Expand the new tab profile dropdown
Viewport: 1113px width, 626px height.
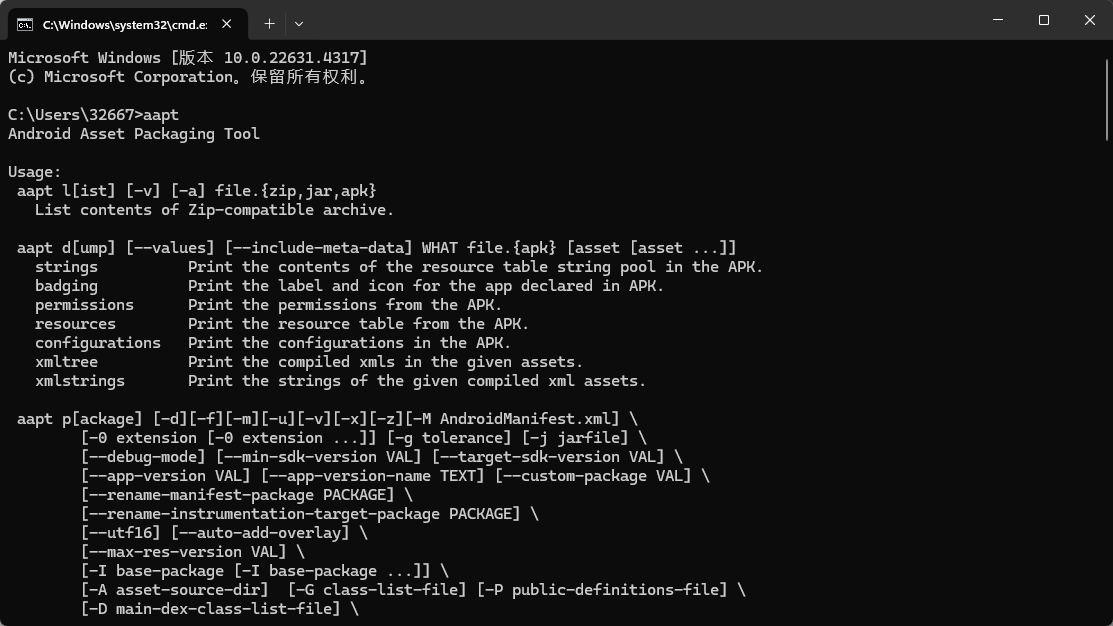[299, 23]
